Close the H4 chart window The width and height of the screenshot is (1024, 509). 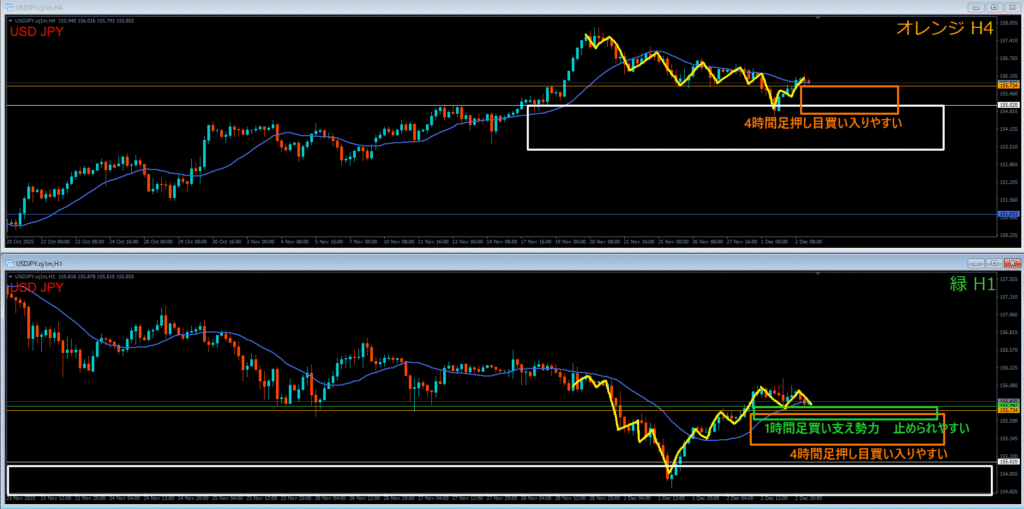pyautogui.click(x=1012, y=7)
